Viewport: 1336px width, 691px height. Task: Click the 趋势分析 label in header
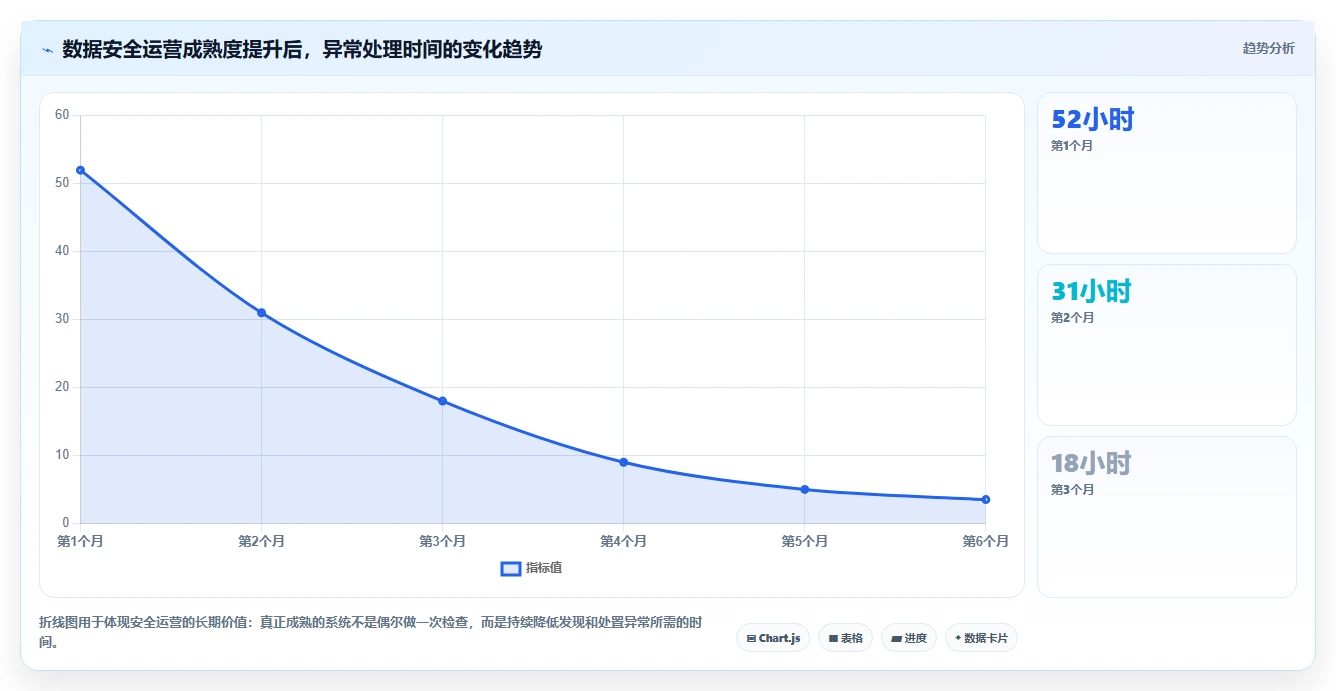click(x=1268, y=48)
